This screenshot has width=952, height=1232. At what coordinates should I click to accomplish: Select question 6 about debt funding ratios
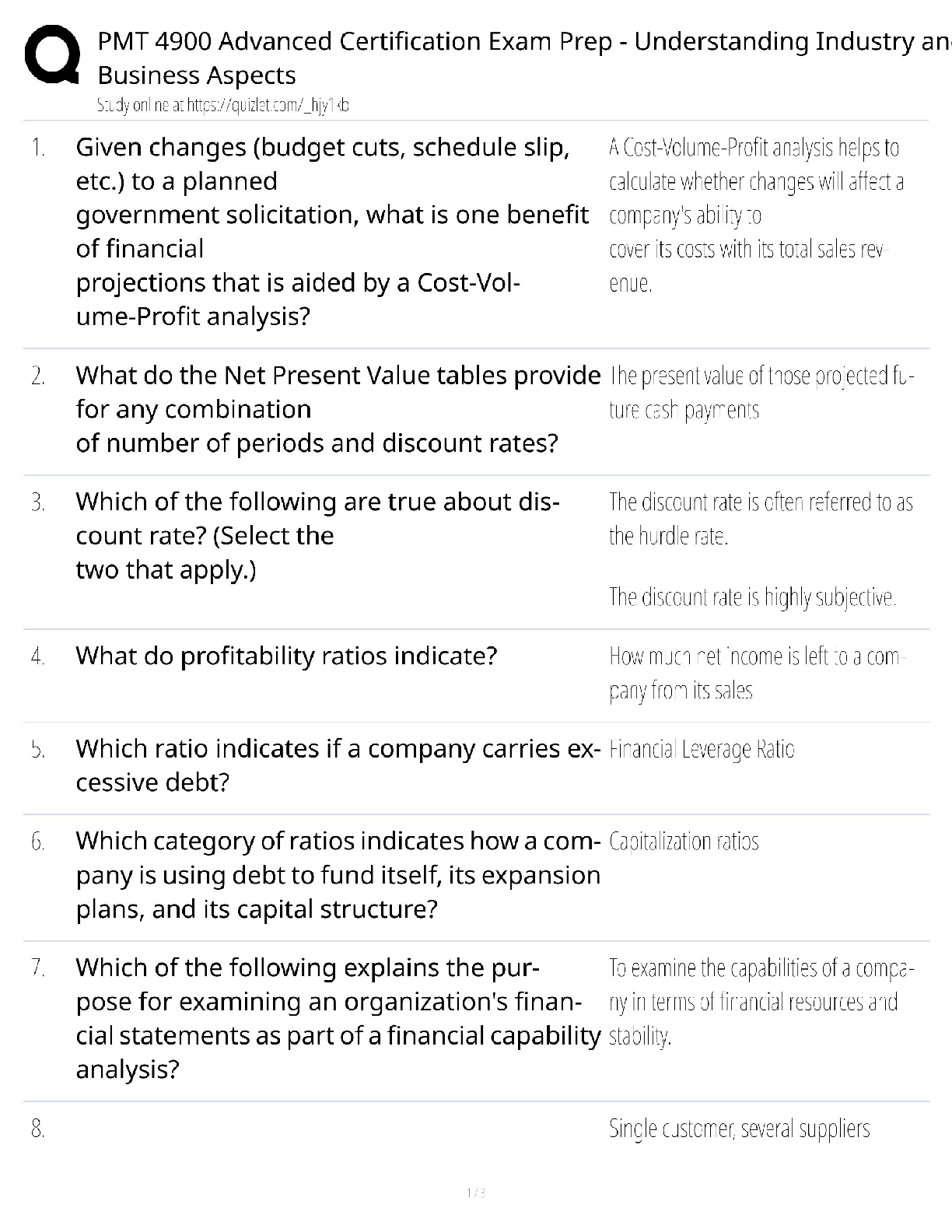coord(338,875)
